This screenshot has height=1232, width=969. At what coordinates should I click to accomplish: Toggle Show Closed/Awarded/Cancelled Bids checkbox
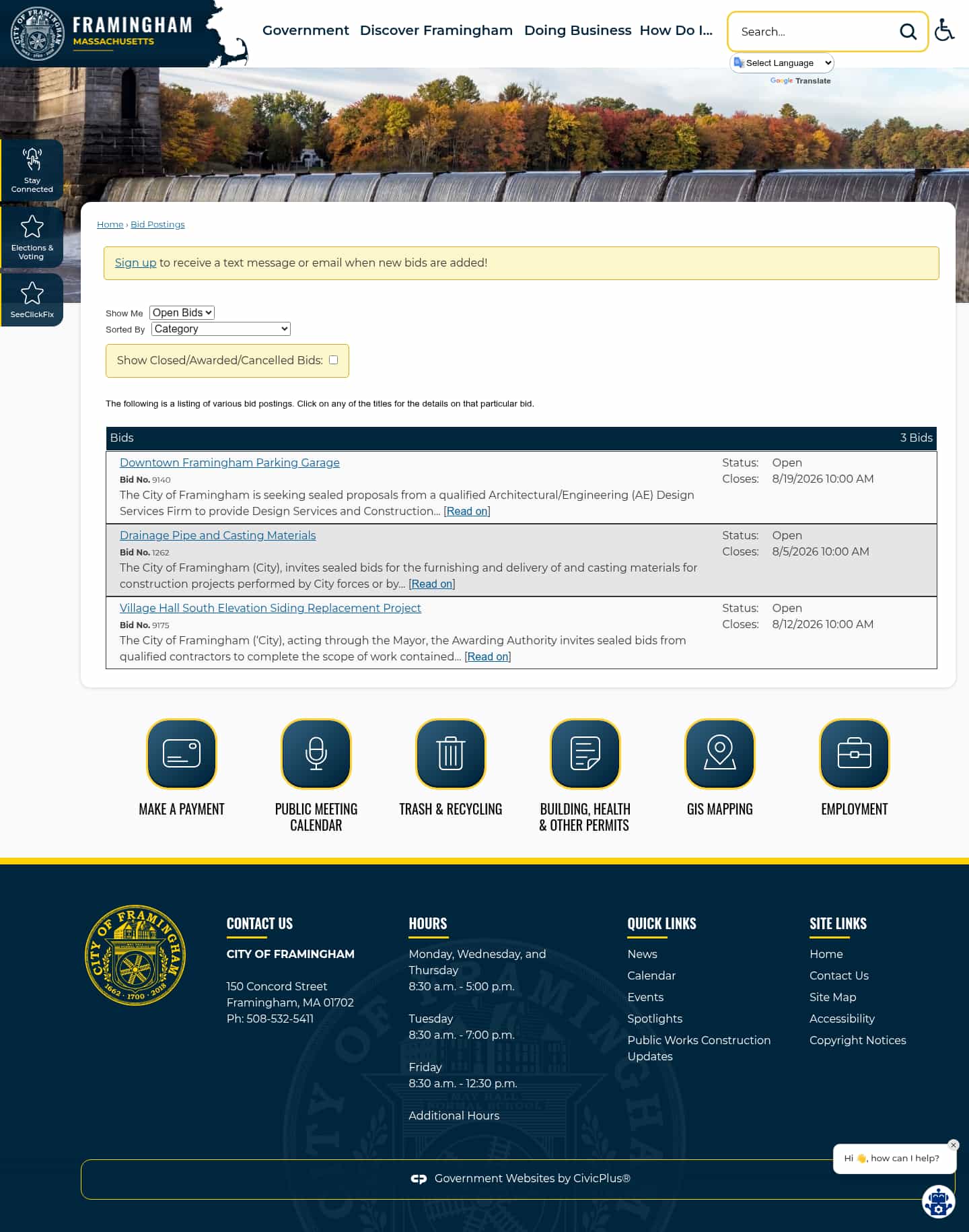pyautogui.click(x=333, y=360)
